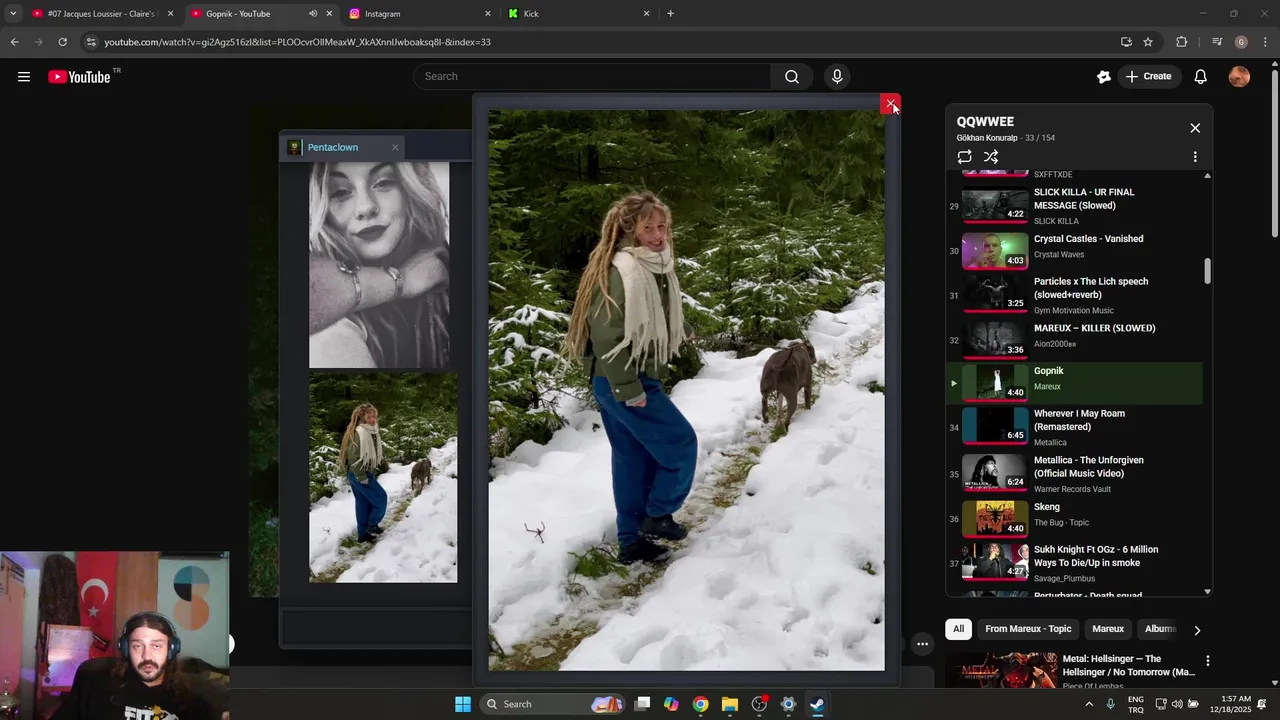Click the icon left of the Create button
The width and height of the screenshot is (1280, 720).
1104,77
